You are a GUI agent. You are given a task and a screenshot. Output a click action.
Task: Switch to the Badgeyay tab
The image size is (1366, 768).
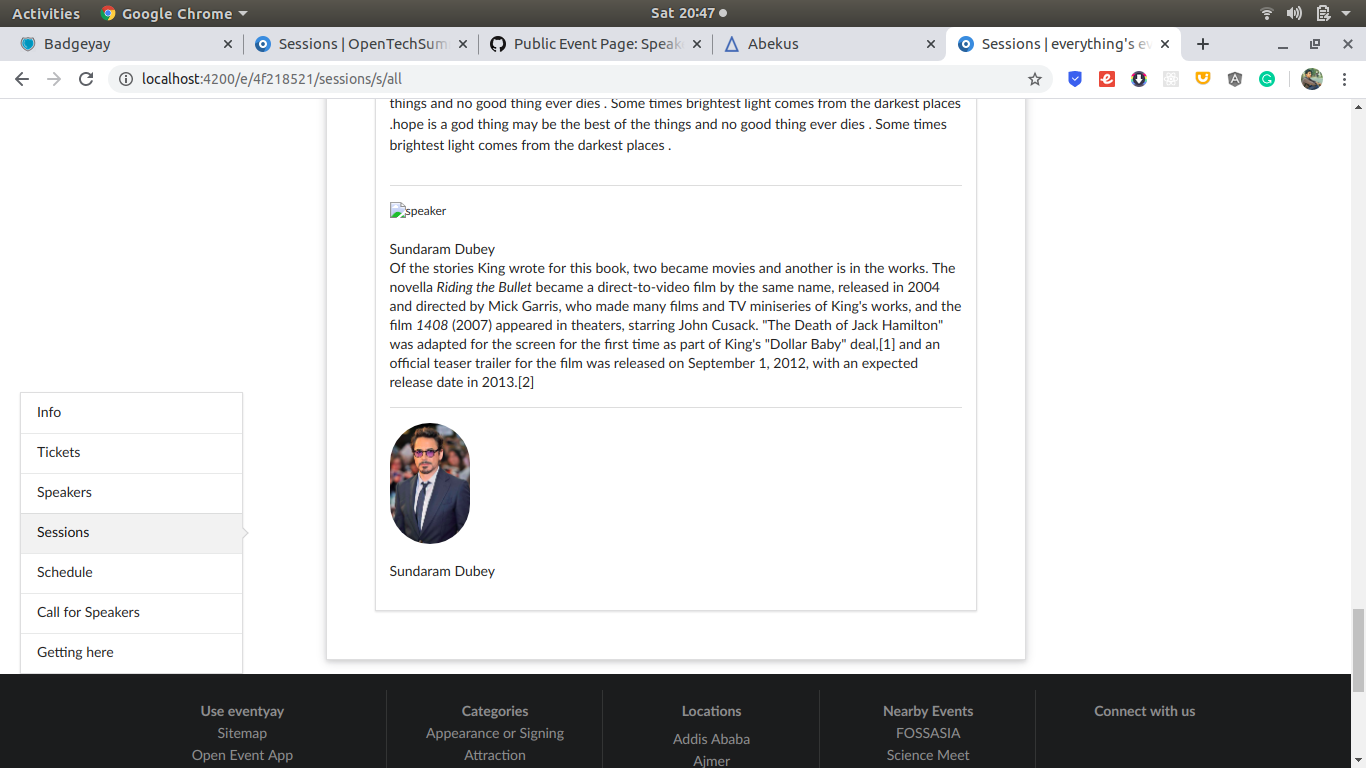[125, 44]
